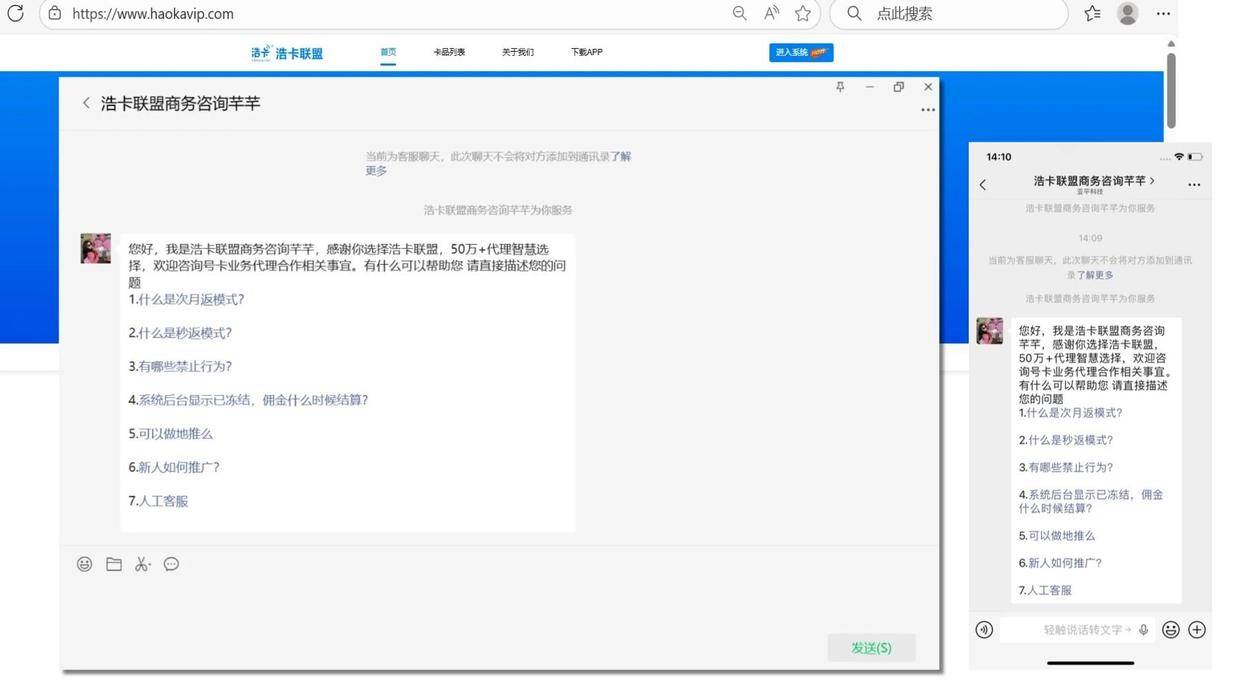Image resolution: width=1242 pixels, height=690 pixels.
Task: Click the read aloud icon in the browser toolbar
Action: coord(771,13)
